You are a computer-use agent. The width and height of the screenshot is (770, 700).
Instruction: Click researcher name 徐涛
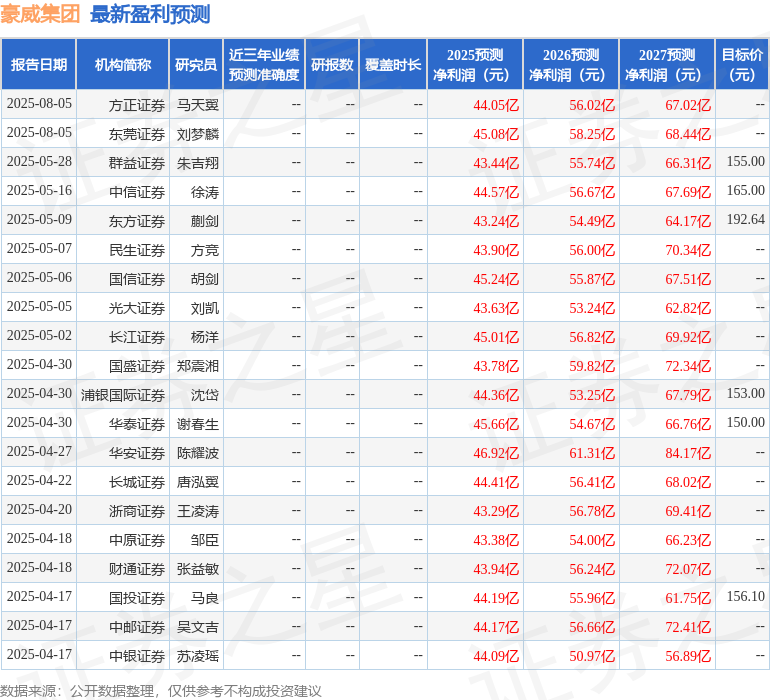point(205,192)
